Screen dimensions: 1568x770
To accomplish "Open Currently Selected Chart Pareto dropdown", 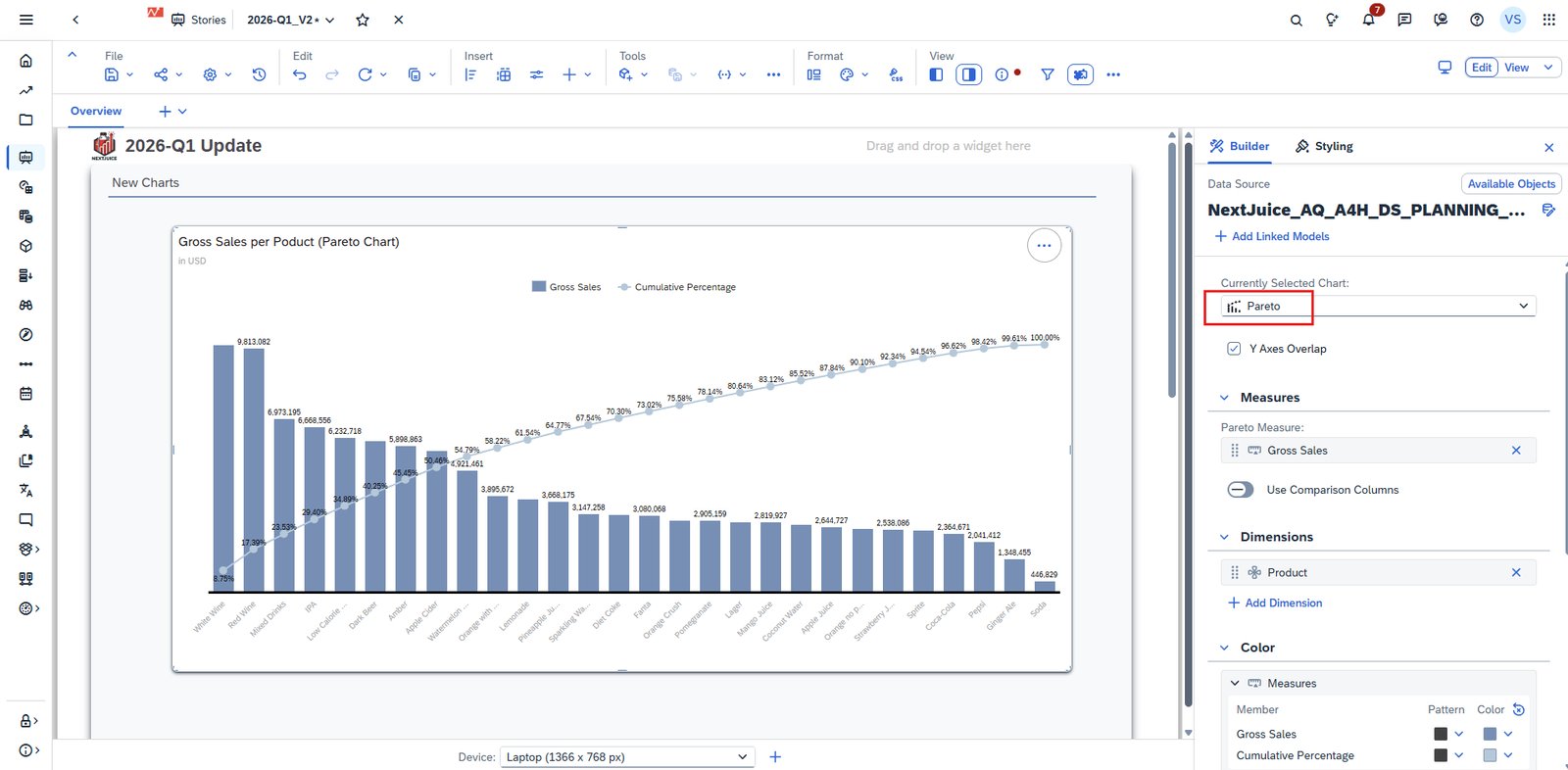I will (x=1379, y=306).
